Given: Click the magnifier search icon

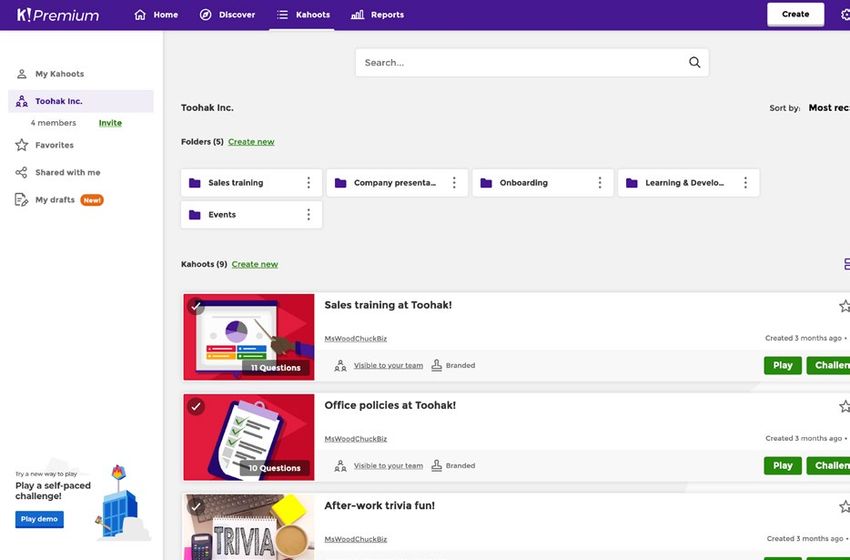Looking at the screenshot, I should coord(694,62).
